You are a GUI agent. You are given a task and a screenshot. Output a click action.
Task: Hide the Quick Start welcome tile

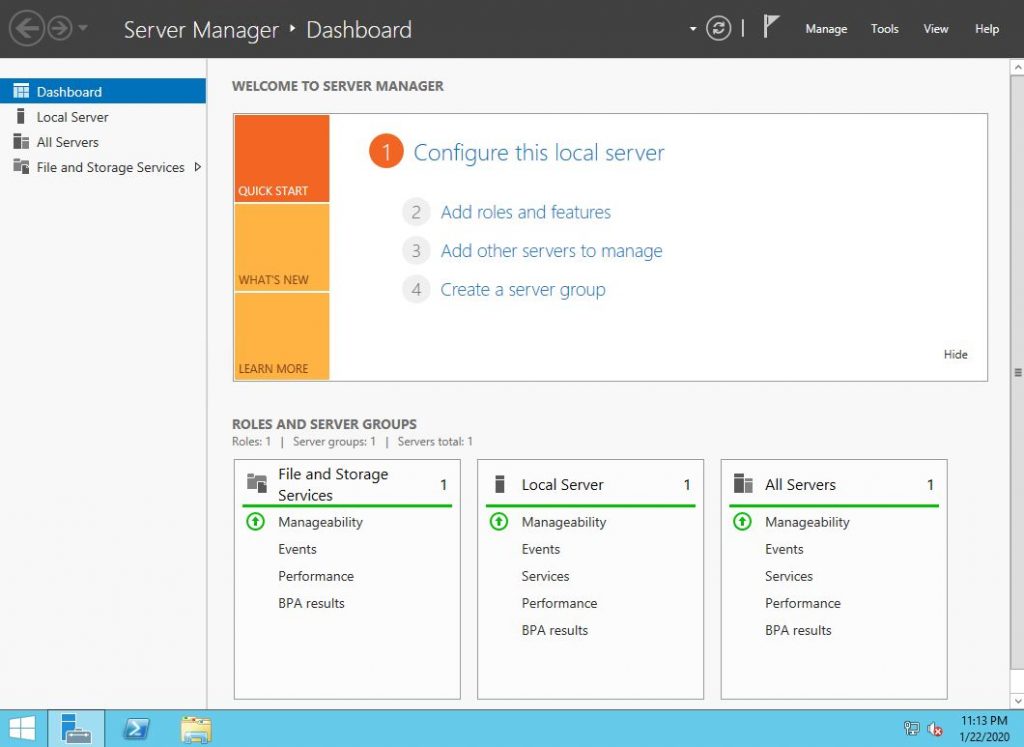click(955, 354)
